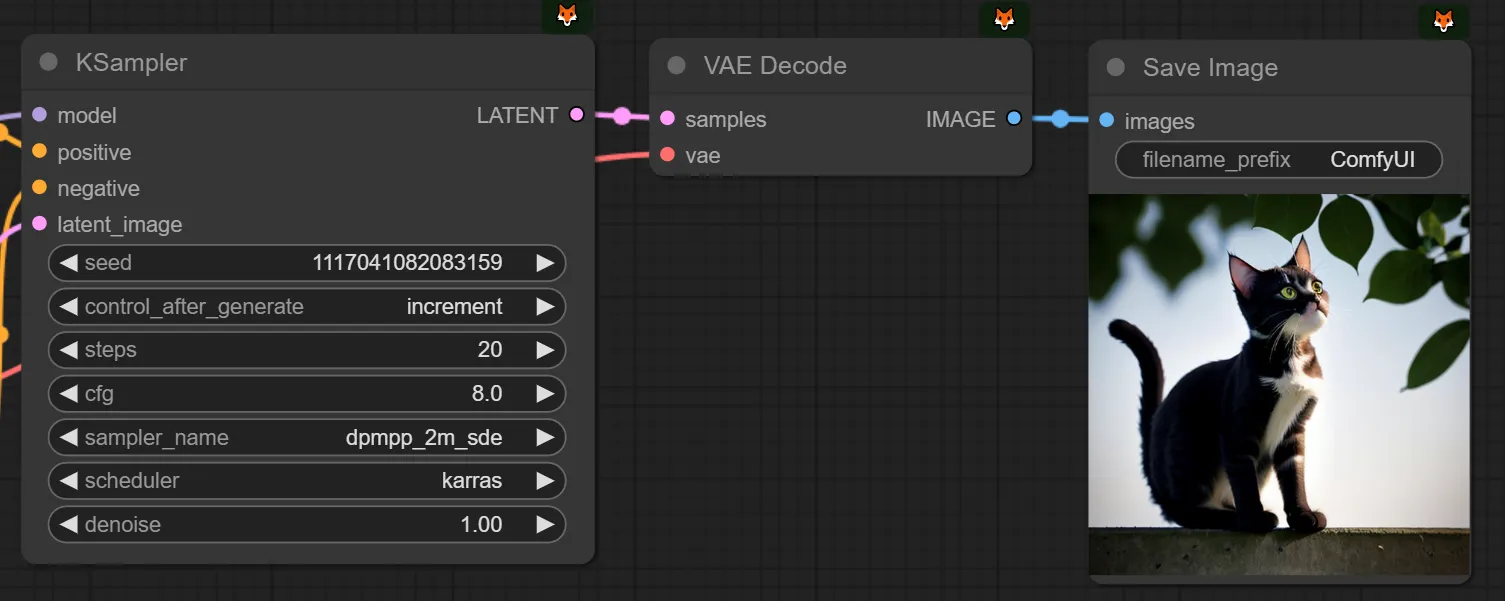Collapse Save Image node via its title dot
This screenshot has width=1505, height=601.
tap(1116, 68)
